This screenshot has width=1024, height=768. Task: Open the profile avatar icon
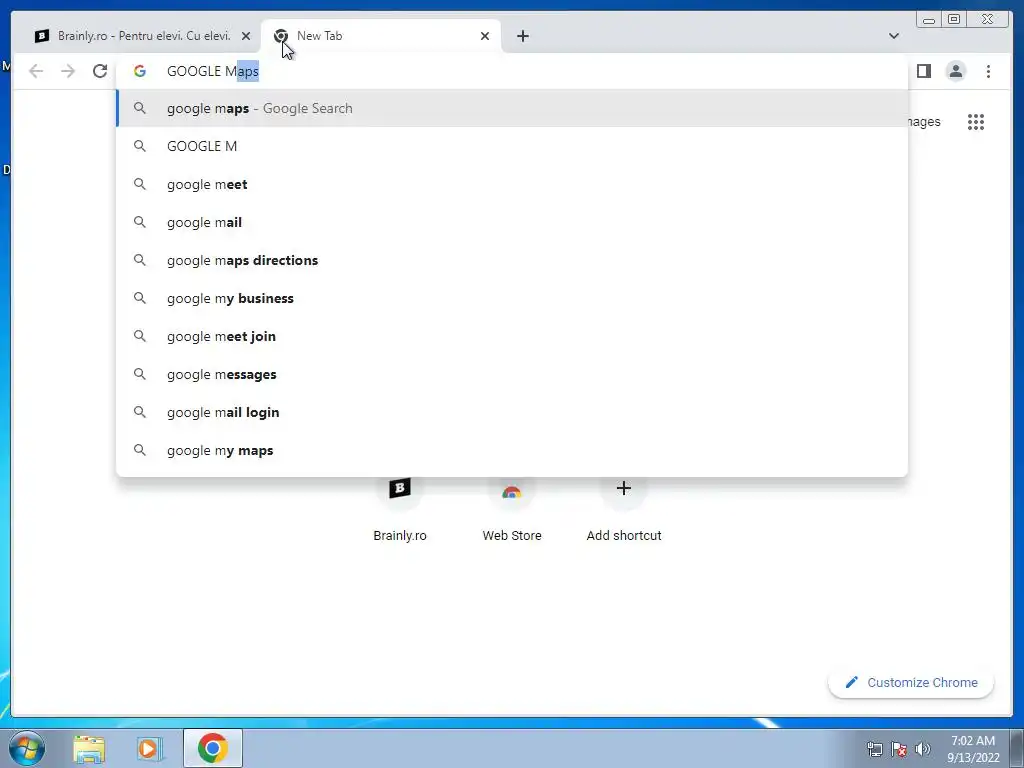(x=955, y=71)
